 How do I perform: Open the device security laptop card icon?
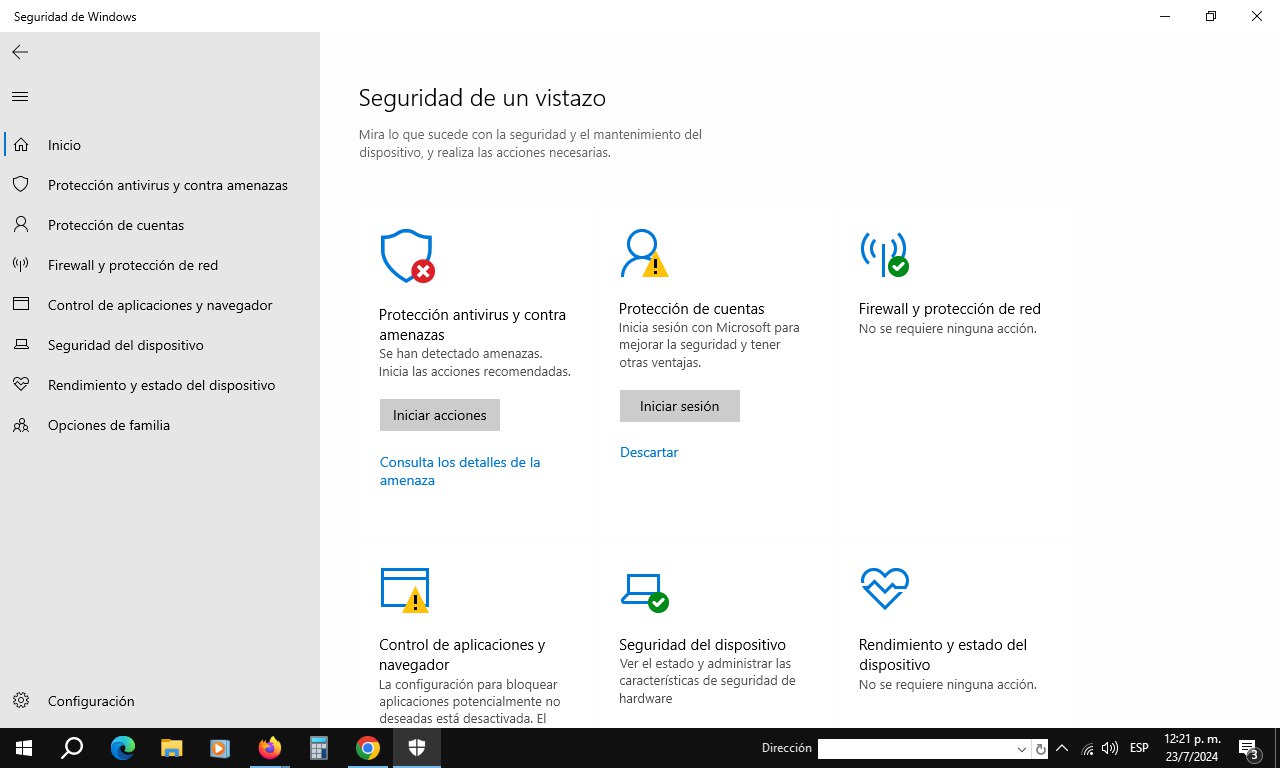click(x=644, y=591)
